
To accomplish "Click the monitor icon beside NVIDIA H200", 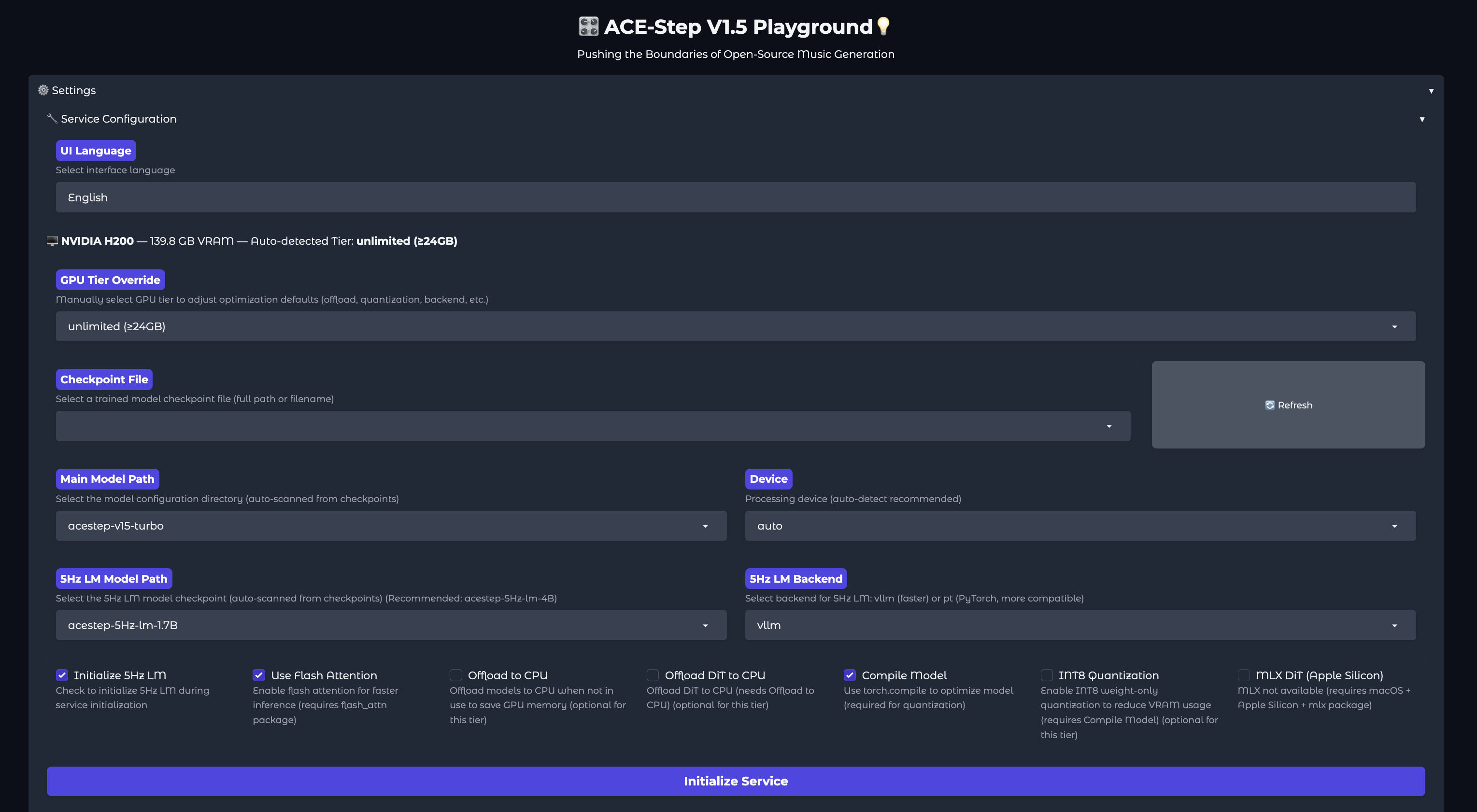I will click(52, 241).
